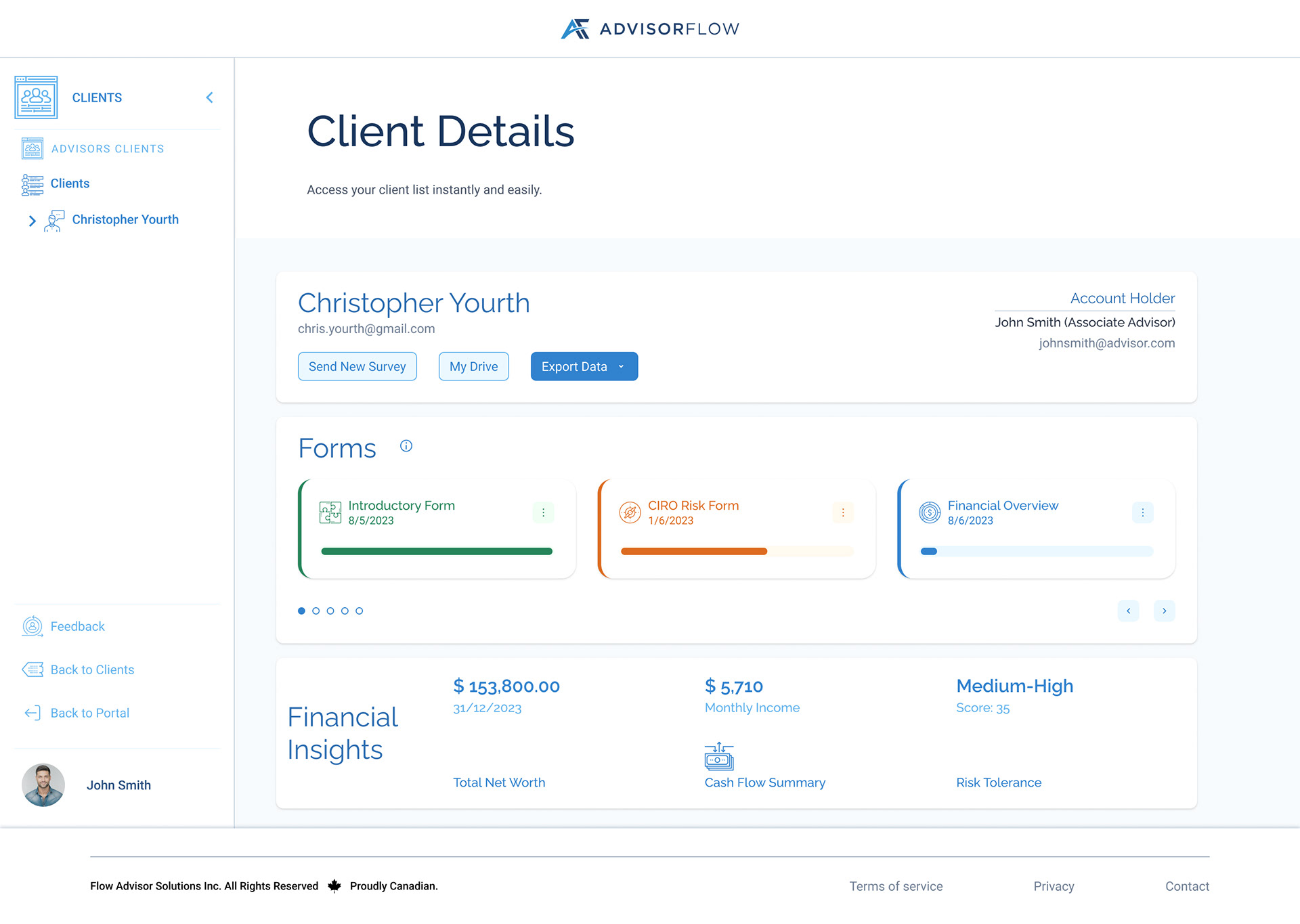Click the info icon beside Forms
This screenshot has height=924, width=1300.
[x=406, y=445]
